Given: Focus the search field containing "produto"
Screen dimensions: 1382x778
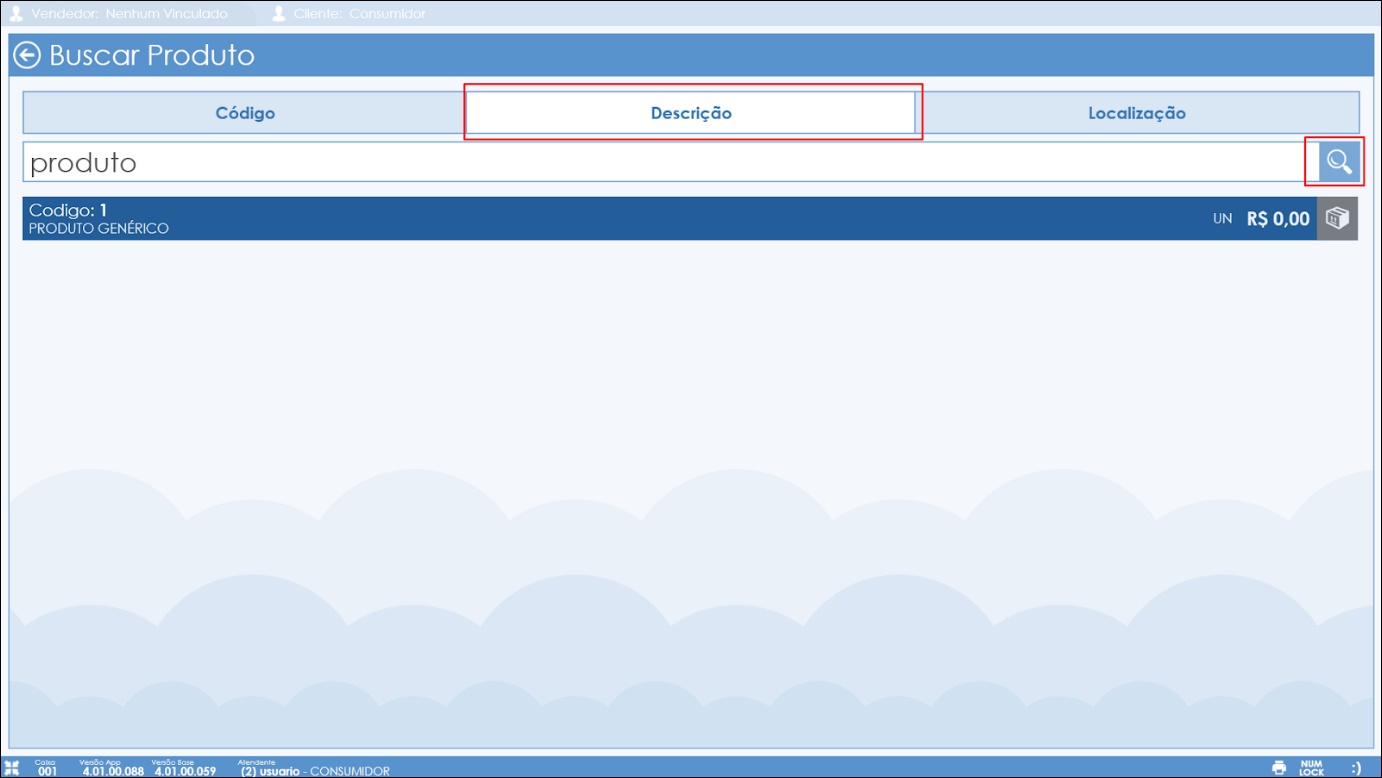Looking at the screenshot, I should click(x=670, y=162).
